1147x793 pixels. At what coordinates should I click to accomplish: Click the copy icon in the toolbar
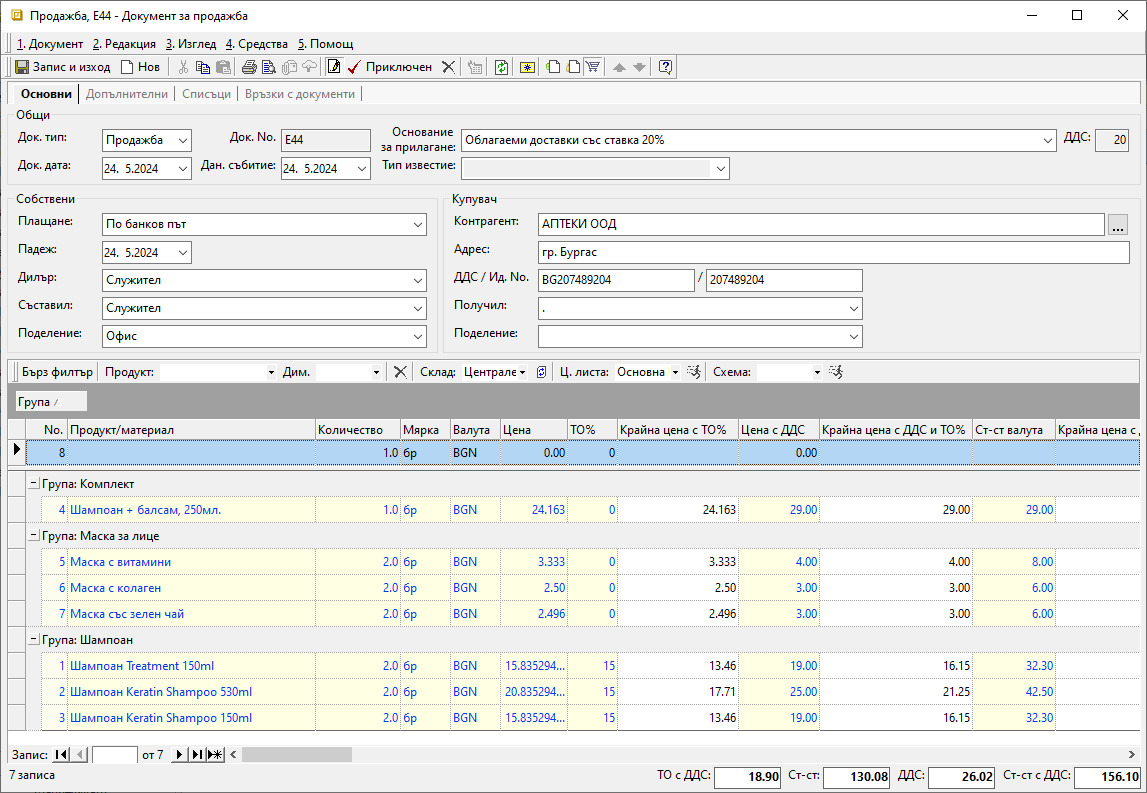point(203,67)
